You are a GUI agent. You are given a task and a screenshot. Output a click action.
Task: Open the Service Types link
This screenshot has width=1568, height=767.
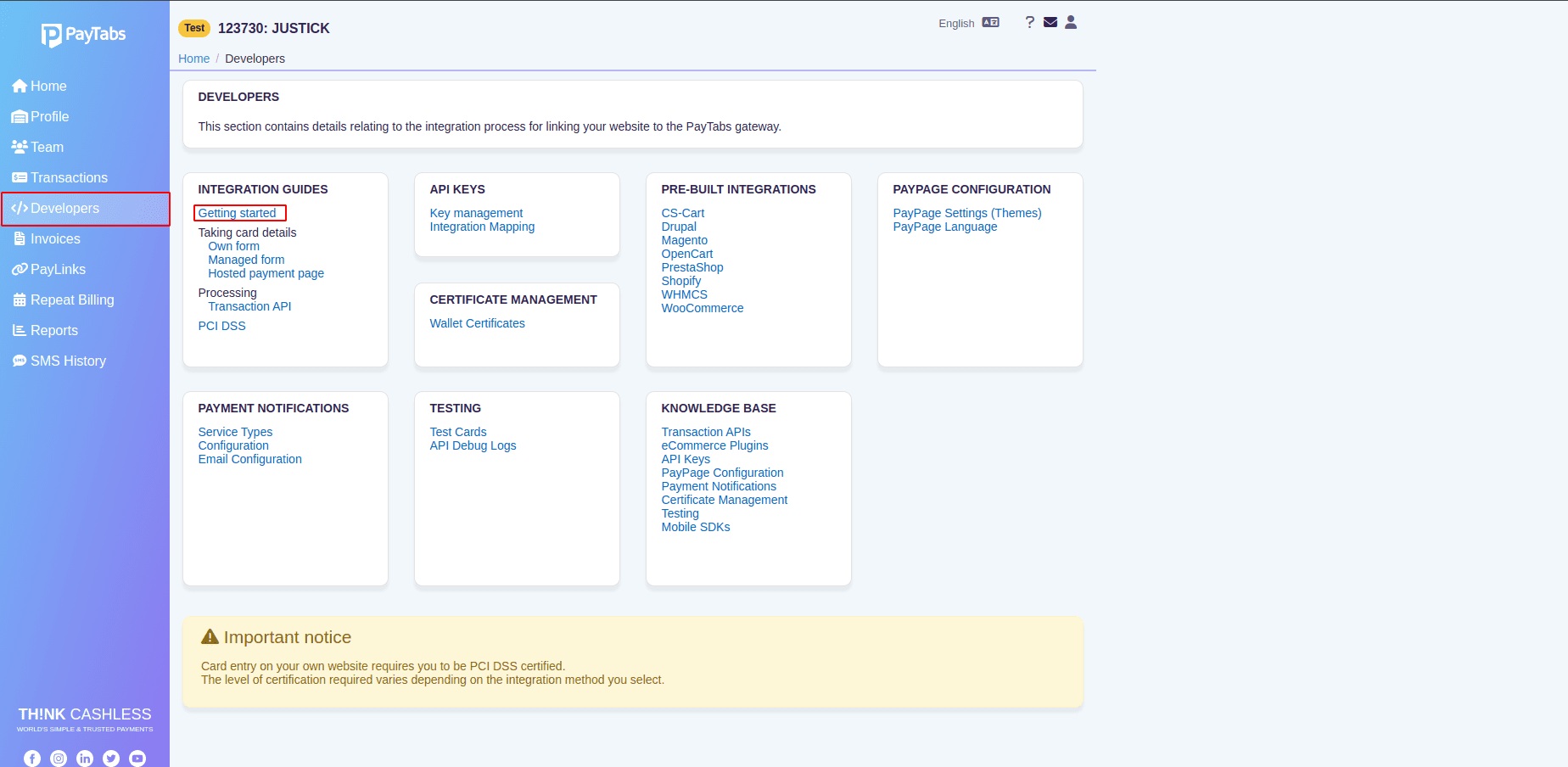235,432
